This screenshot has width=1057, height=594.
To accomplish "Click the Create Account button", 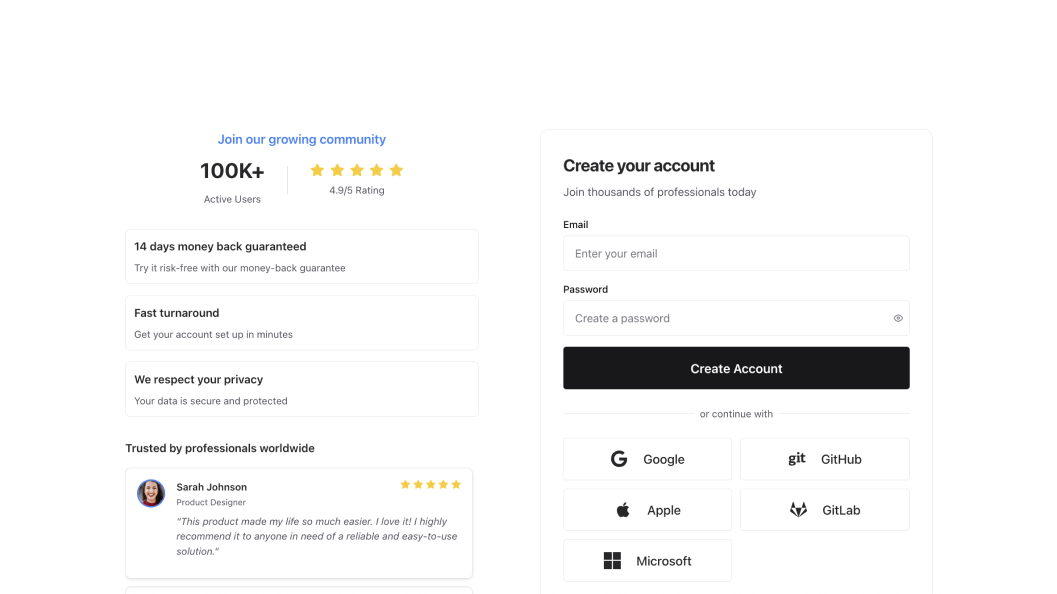I will click(736, 368).
